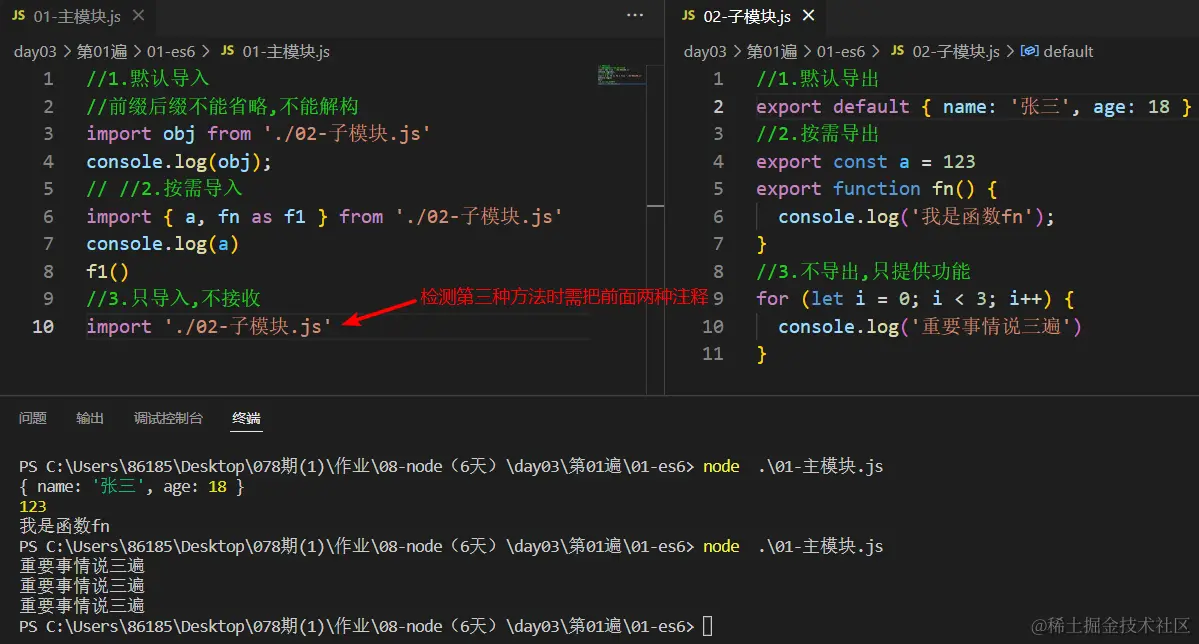Click the comment '//1.默认导出' in right editor
The image size is (1199, 644).
click(817, 79)
